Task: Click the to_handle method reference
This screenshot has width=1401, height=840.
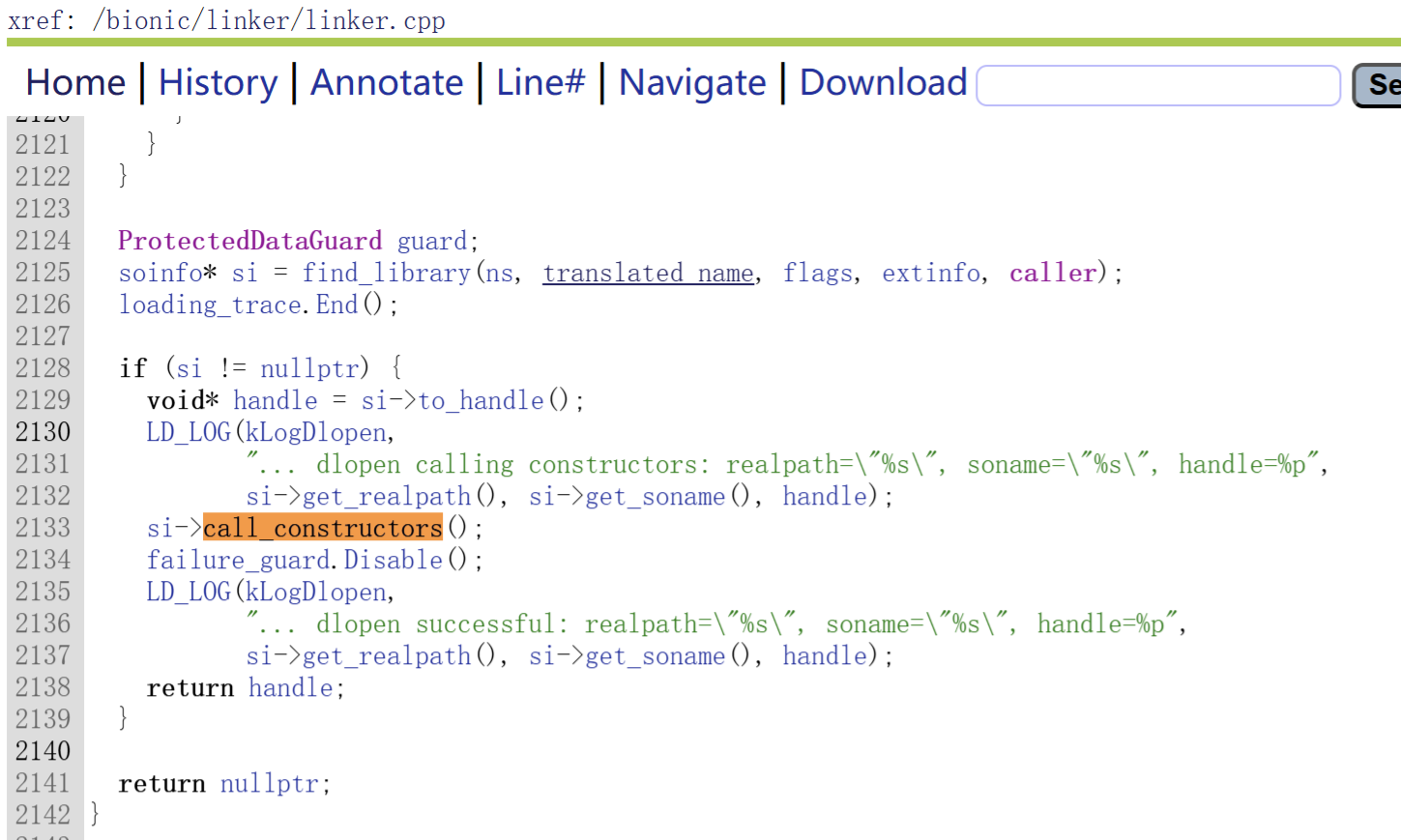Action: [481, 400]
